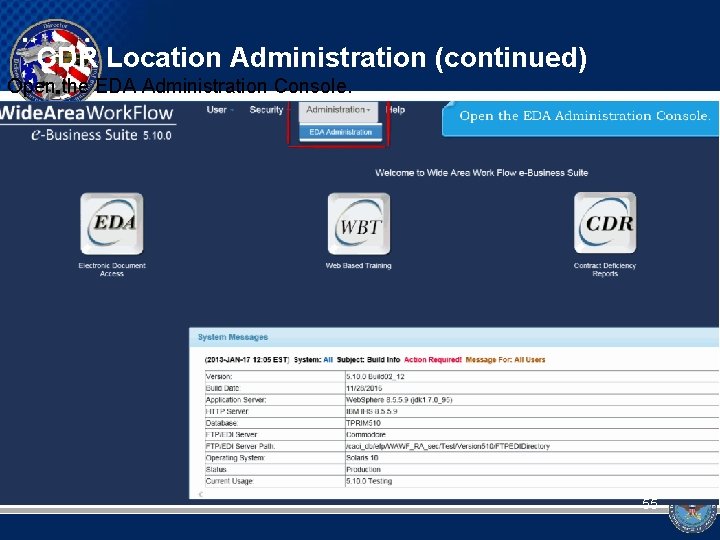Click the Welcome to Wide Area Work Flow text
The width and height of the screenshot is (720, 540).
(481, 173)
